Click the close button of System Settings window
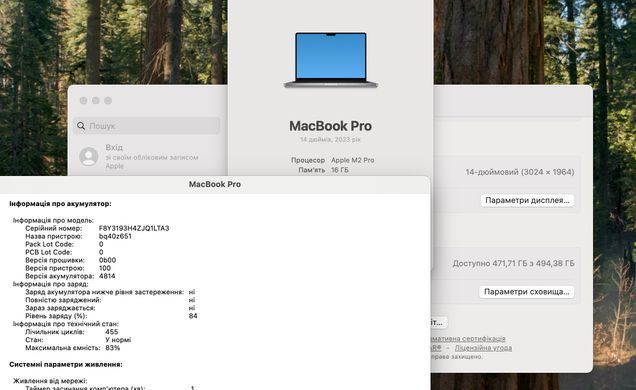This screenshot has height=390, width=636. (x=84, y=101)
